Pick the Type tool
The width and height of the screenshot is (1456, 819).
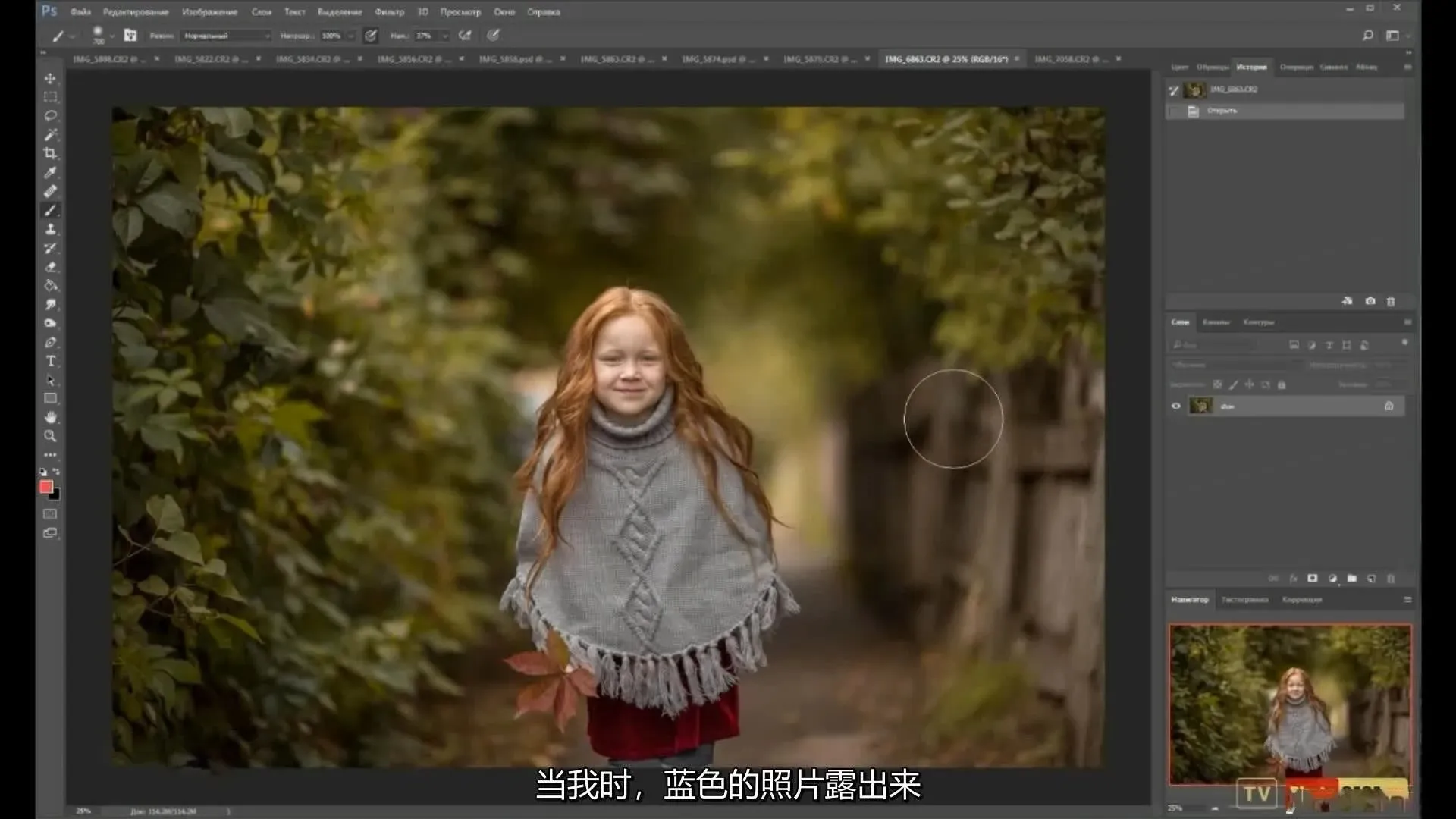tap(50, 361)
